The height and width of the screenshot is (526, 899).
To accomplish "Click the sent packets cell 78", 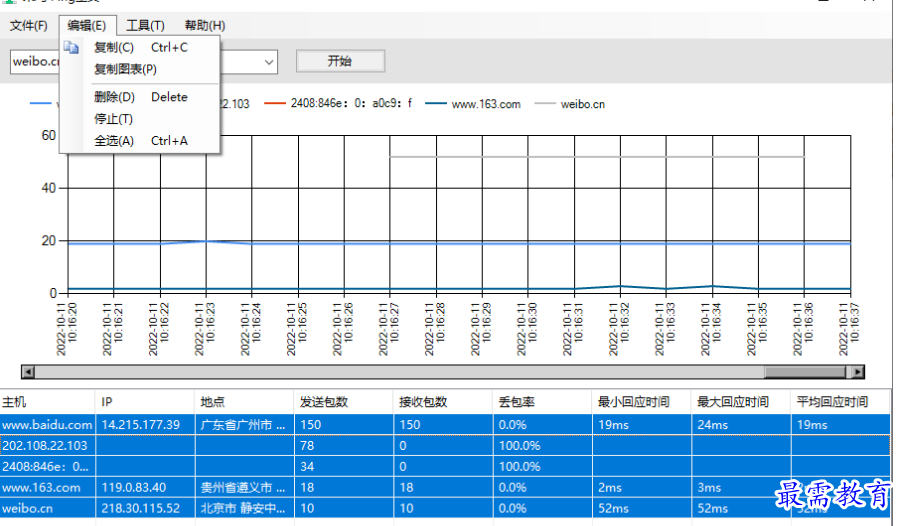I will click(344, 446).
